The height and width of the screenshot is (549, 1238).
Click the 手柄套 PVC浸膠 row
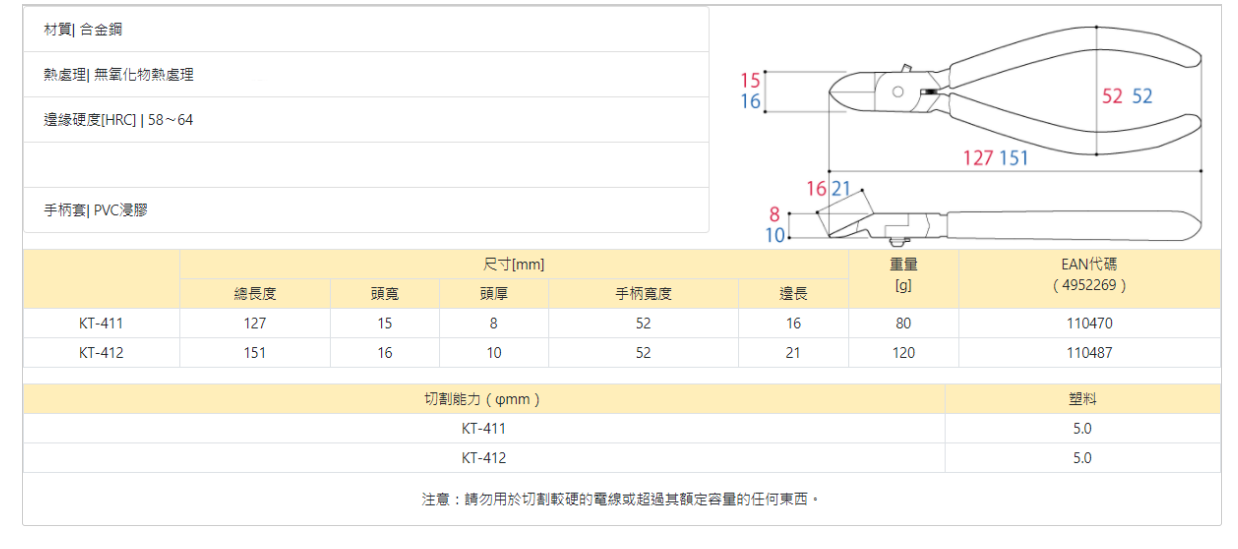(x=366, y=210)
